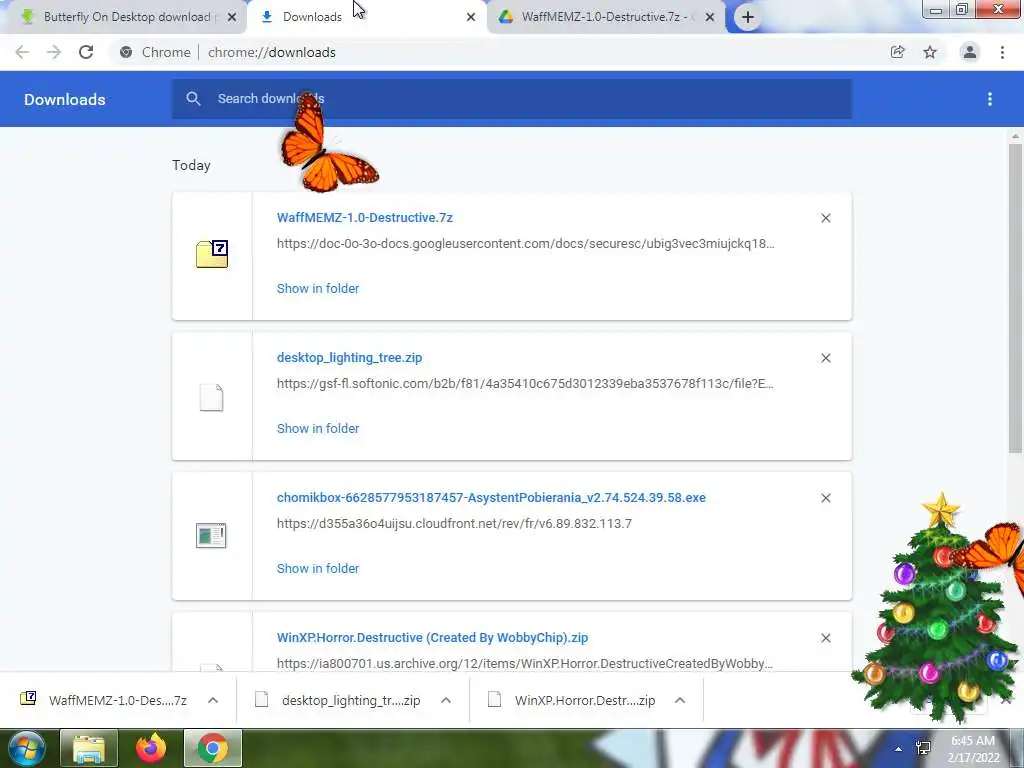Switch to the Butterfly On Desktop download tab
This screenshot has height=768, width=1024.
[x=128, y=17]
